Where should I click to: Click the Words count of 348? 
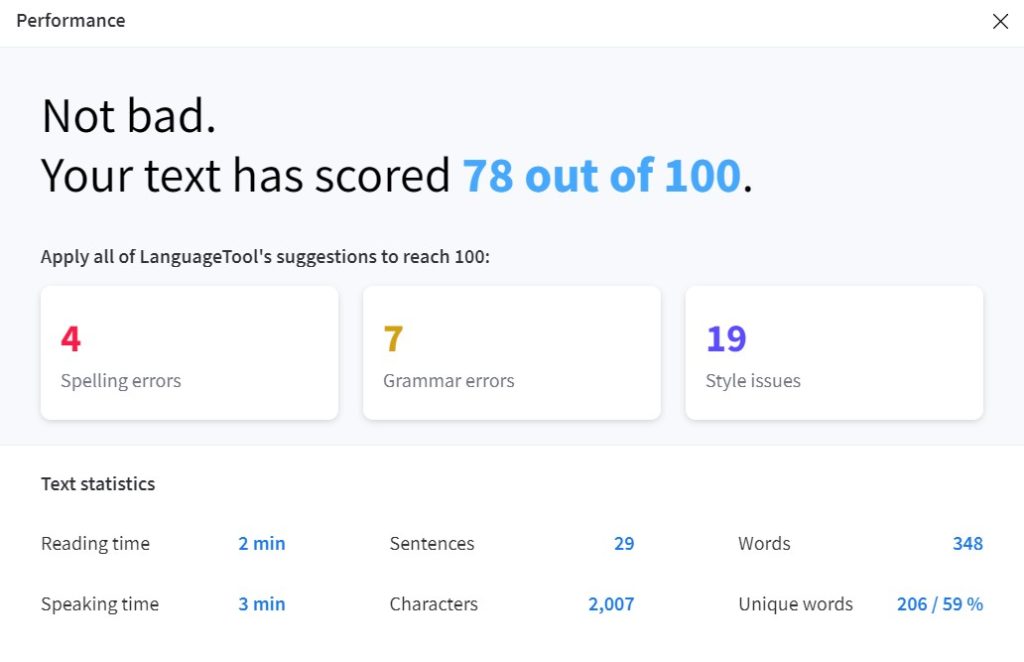(x=967, y=544)
